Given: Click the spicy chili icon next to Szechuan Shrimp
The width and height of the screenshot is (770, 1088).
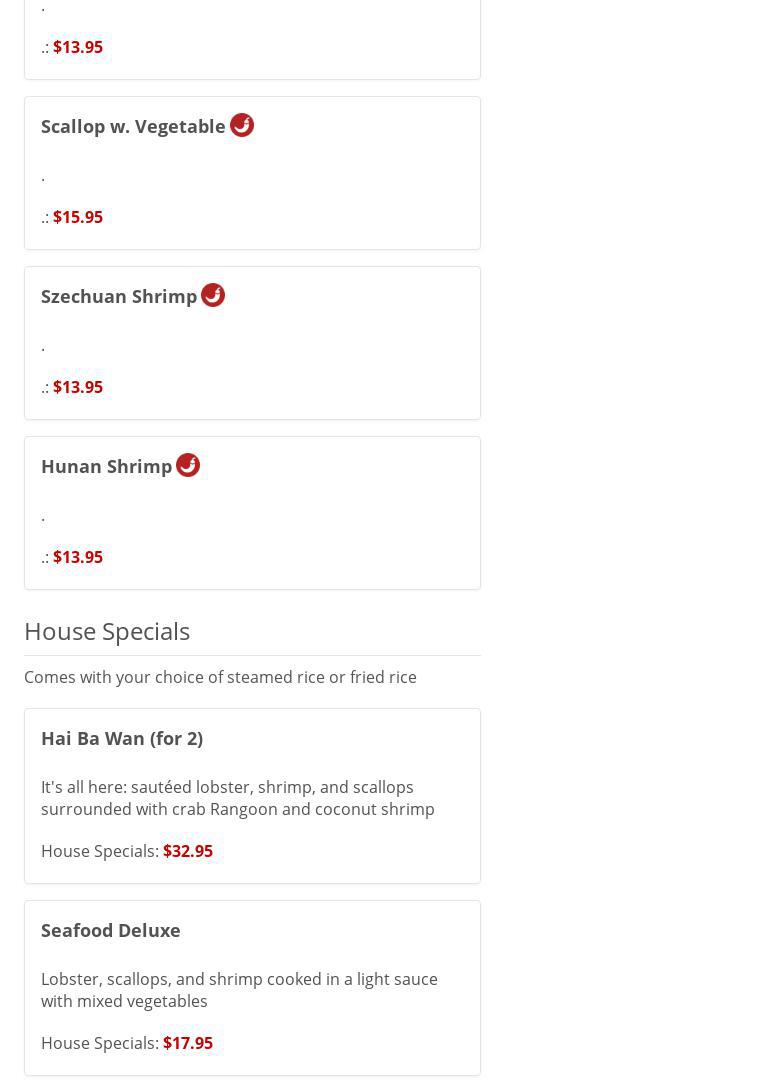Looking at the screenshot, I should (213, 295).
